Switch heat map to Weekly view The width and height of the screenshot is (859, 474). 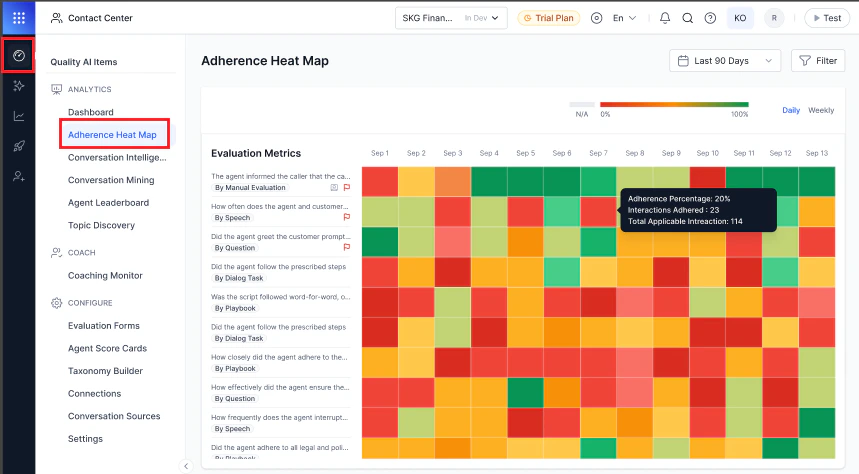pos(821,110)
